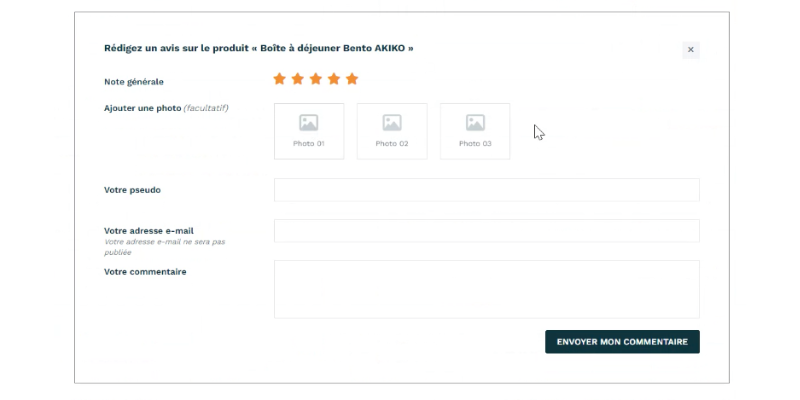Set rating to five stars
This screenshot has height=400, width=800.
(352, 79)
